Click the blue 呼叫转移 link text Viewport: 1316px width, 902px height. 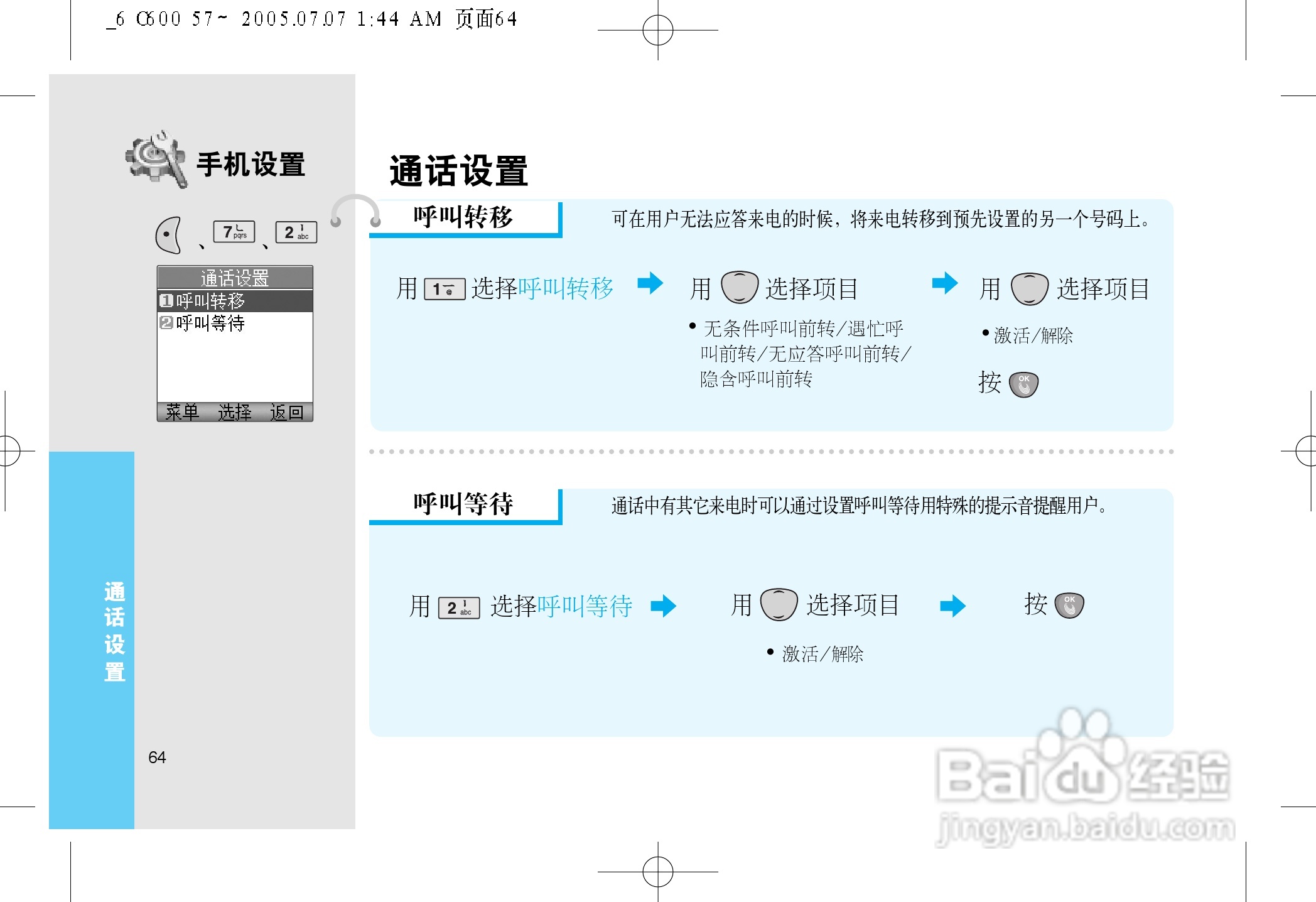tap(566, 288)
